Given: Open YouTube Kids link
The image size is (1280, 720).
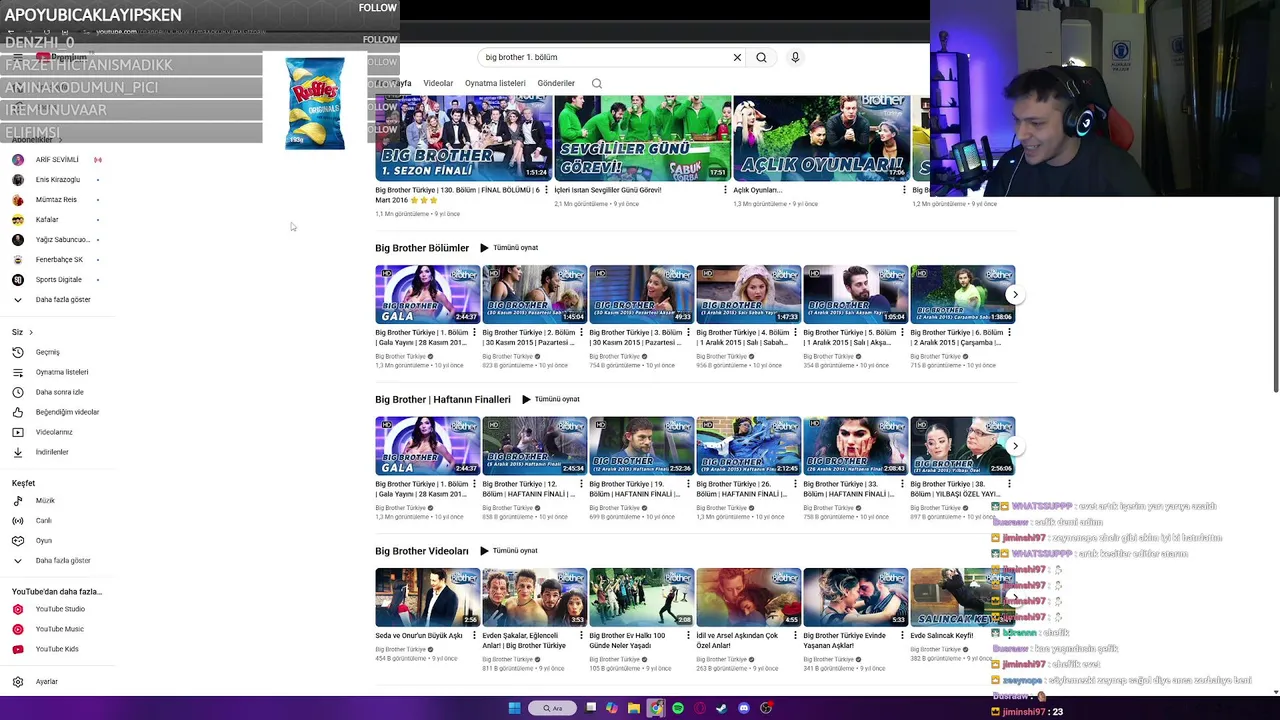Looking at the screenshot, I should [45, 649].
